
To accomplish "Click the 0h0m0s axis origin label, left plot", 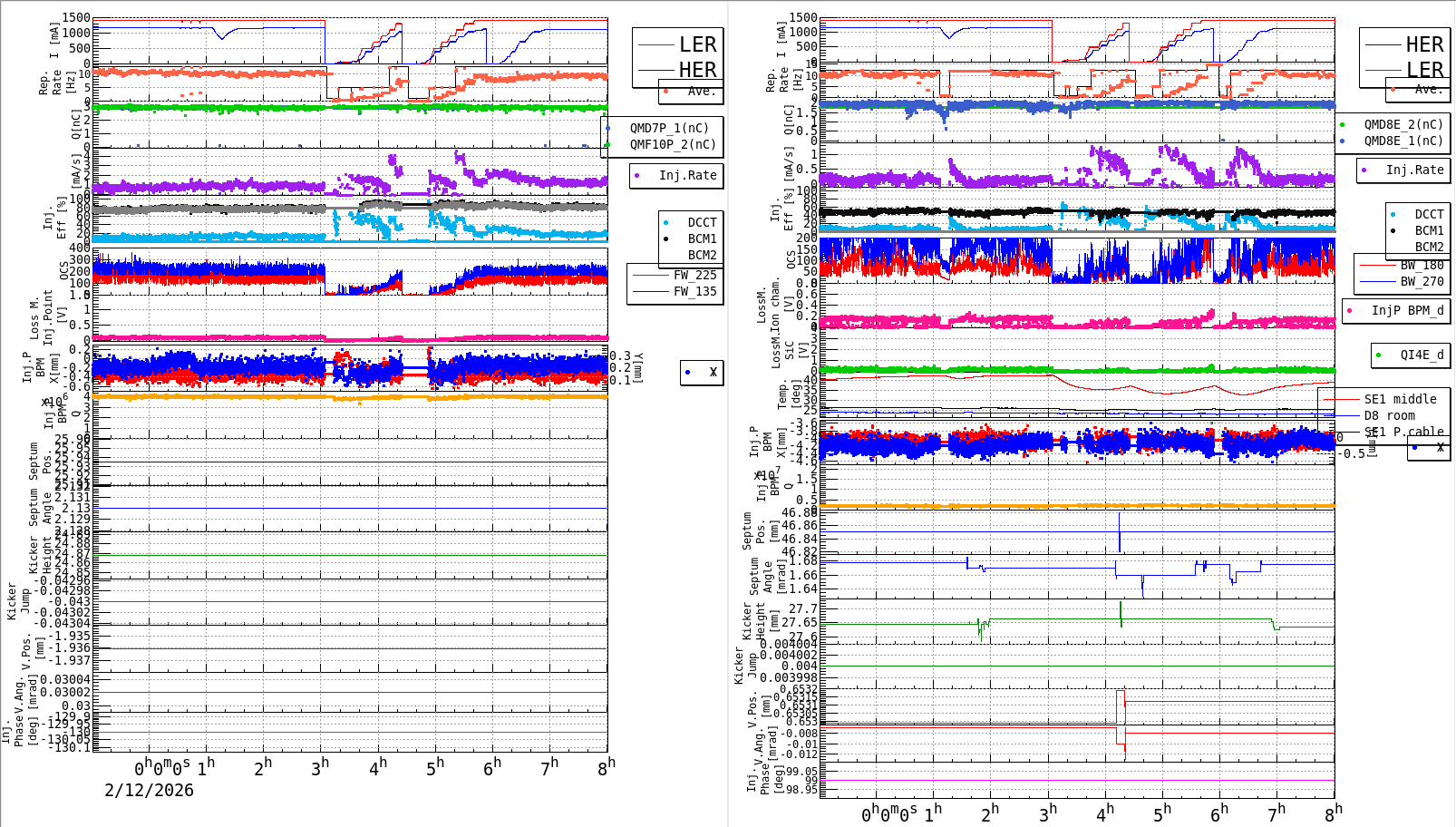I will point(163,768).
